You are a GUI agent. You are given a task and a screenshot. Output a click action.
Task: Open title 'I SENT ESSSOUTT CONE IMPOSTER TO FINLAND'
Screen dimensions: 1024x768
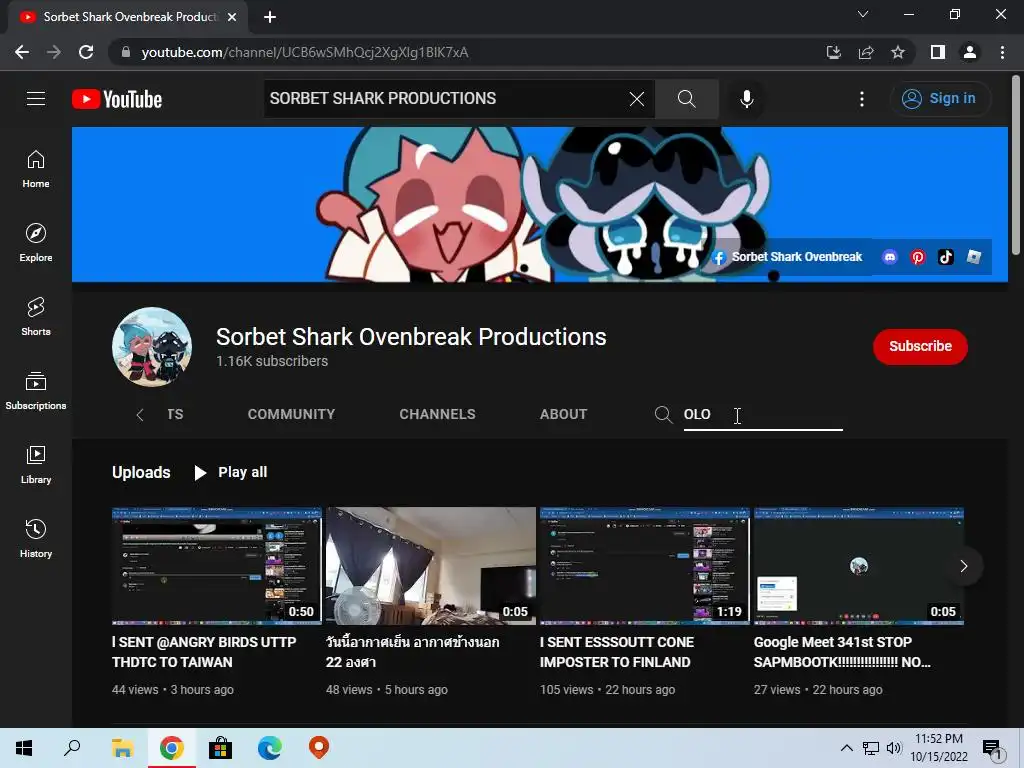point(617,652)
